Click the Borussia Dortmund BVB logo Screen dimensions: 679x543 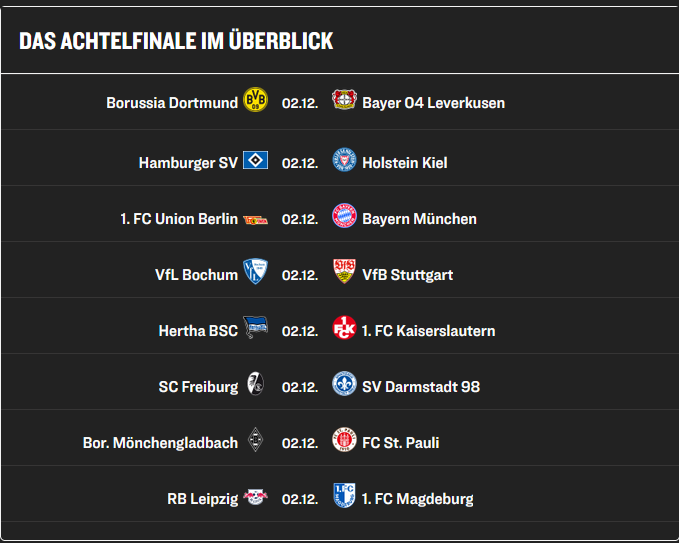255,100
